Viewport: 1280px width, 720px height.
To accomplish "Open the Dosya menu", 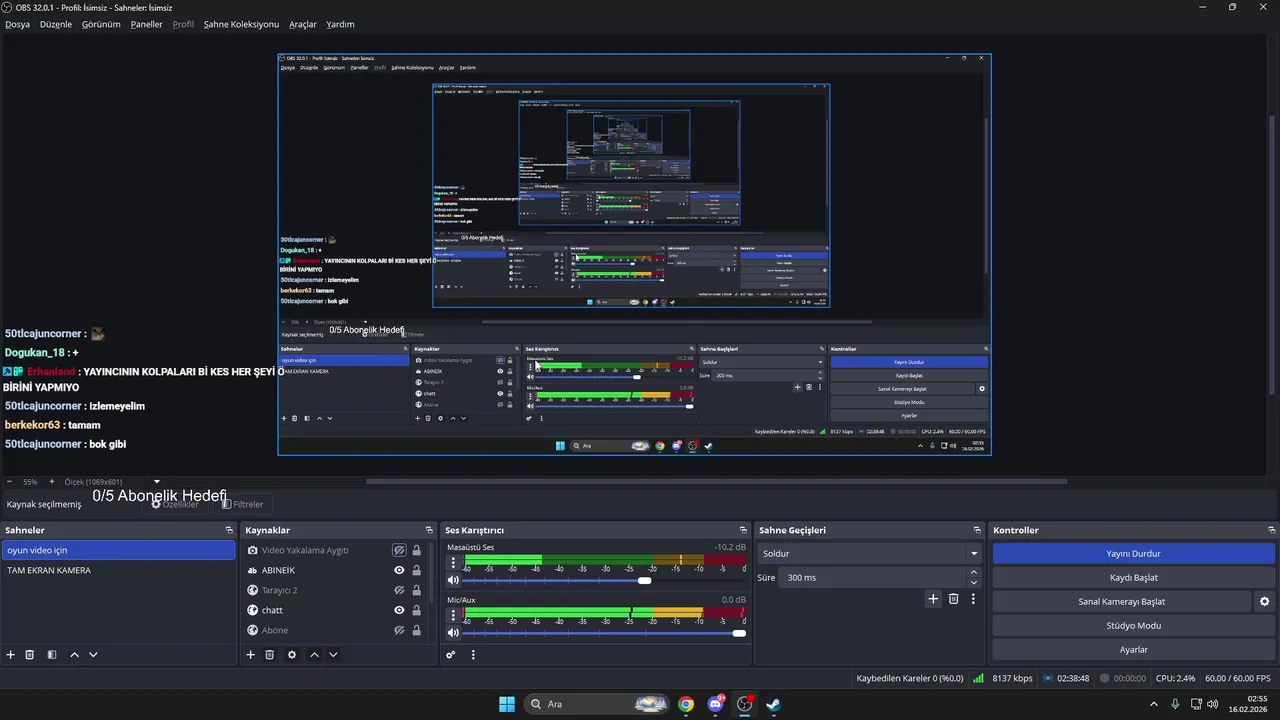I will click(17, 24).
